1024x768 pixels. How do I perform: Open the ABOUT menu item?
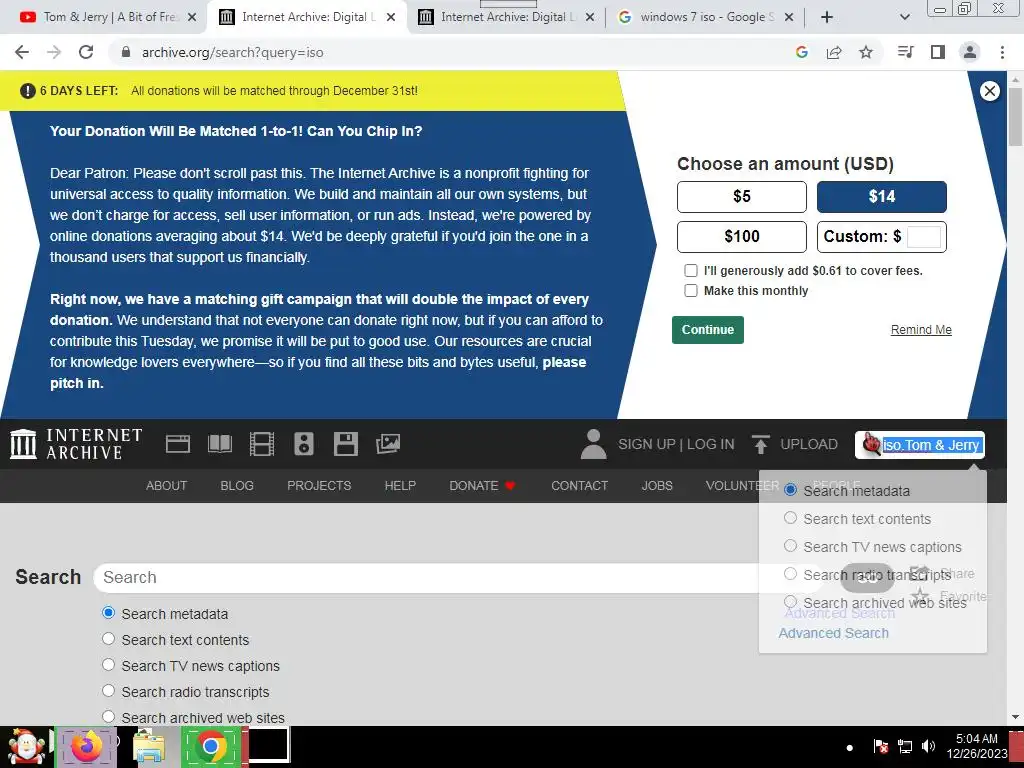point(166,486)
